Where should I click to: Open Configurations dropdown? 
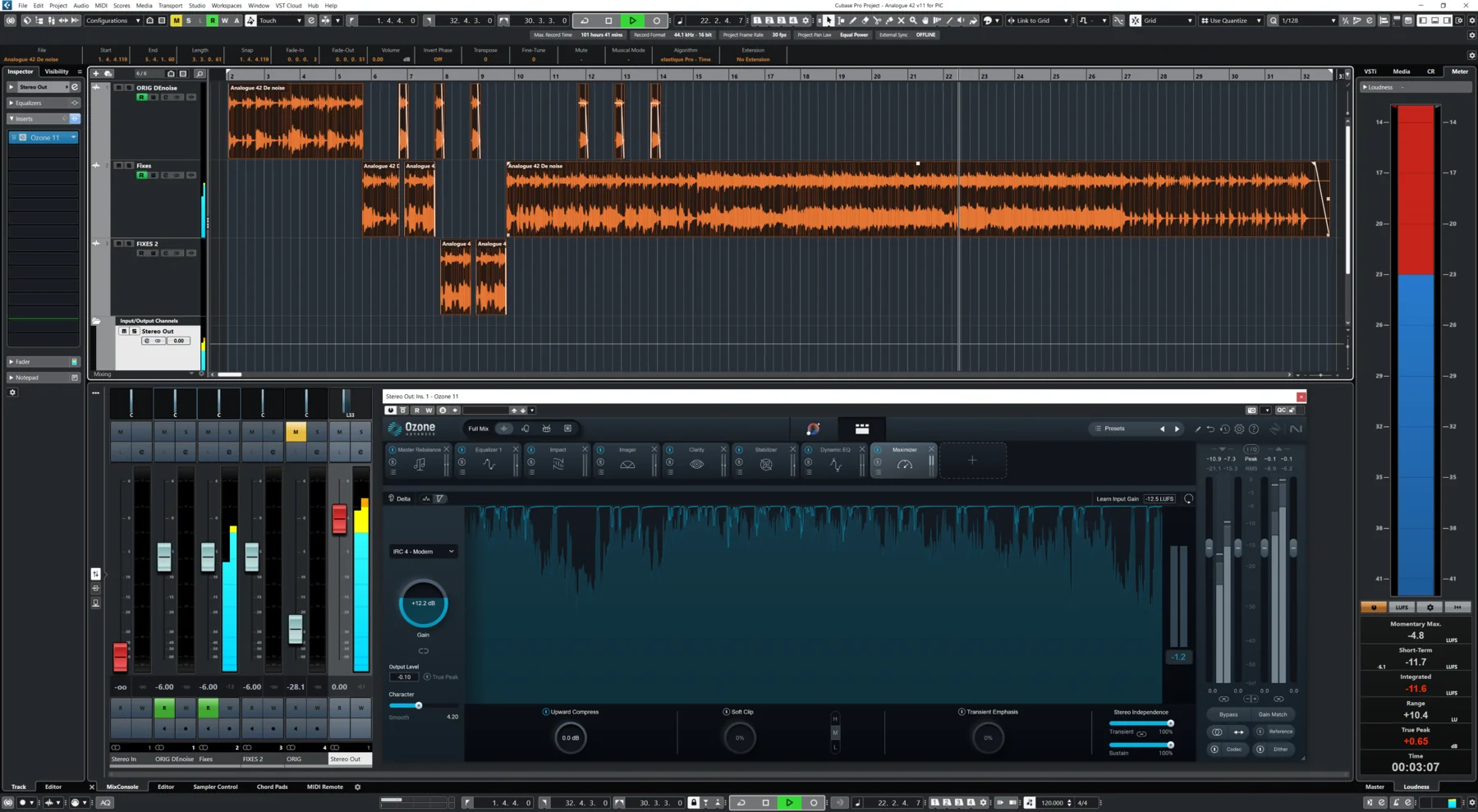(x=112, y=21)
